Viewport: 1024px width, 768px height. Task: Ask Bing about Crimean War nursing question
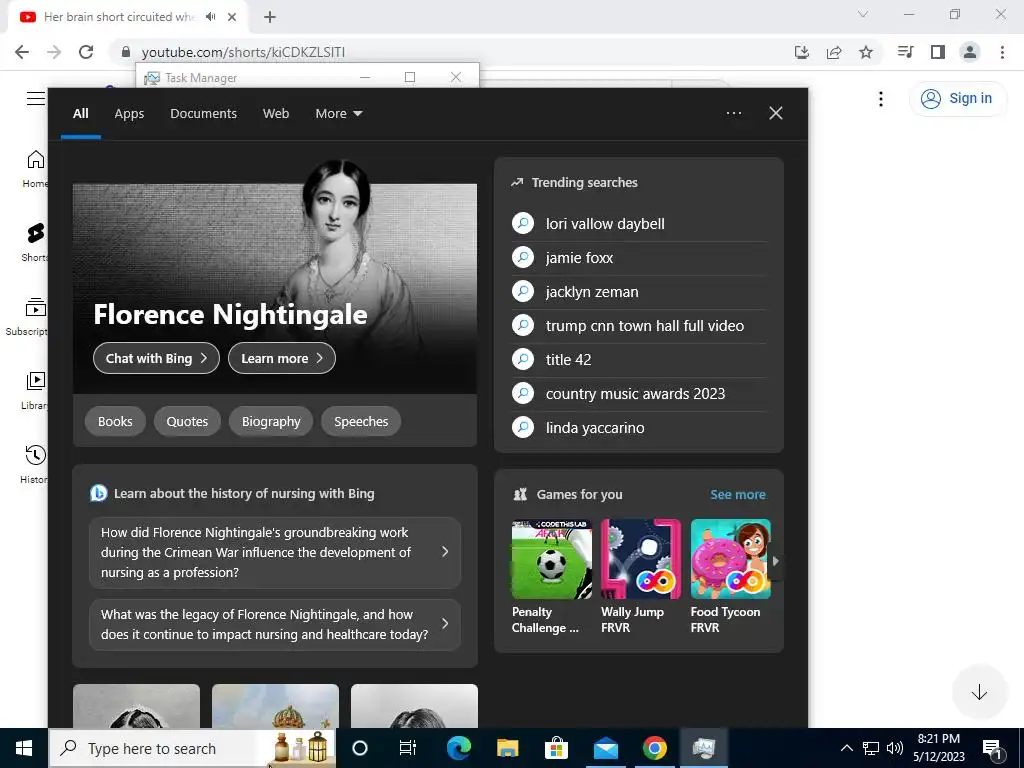275,552
